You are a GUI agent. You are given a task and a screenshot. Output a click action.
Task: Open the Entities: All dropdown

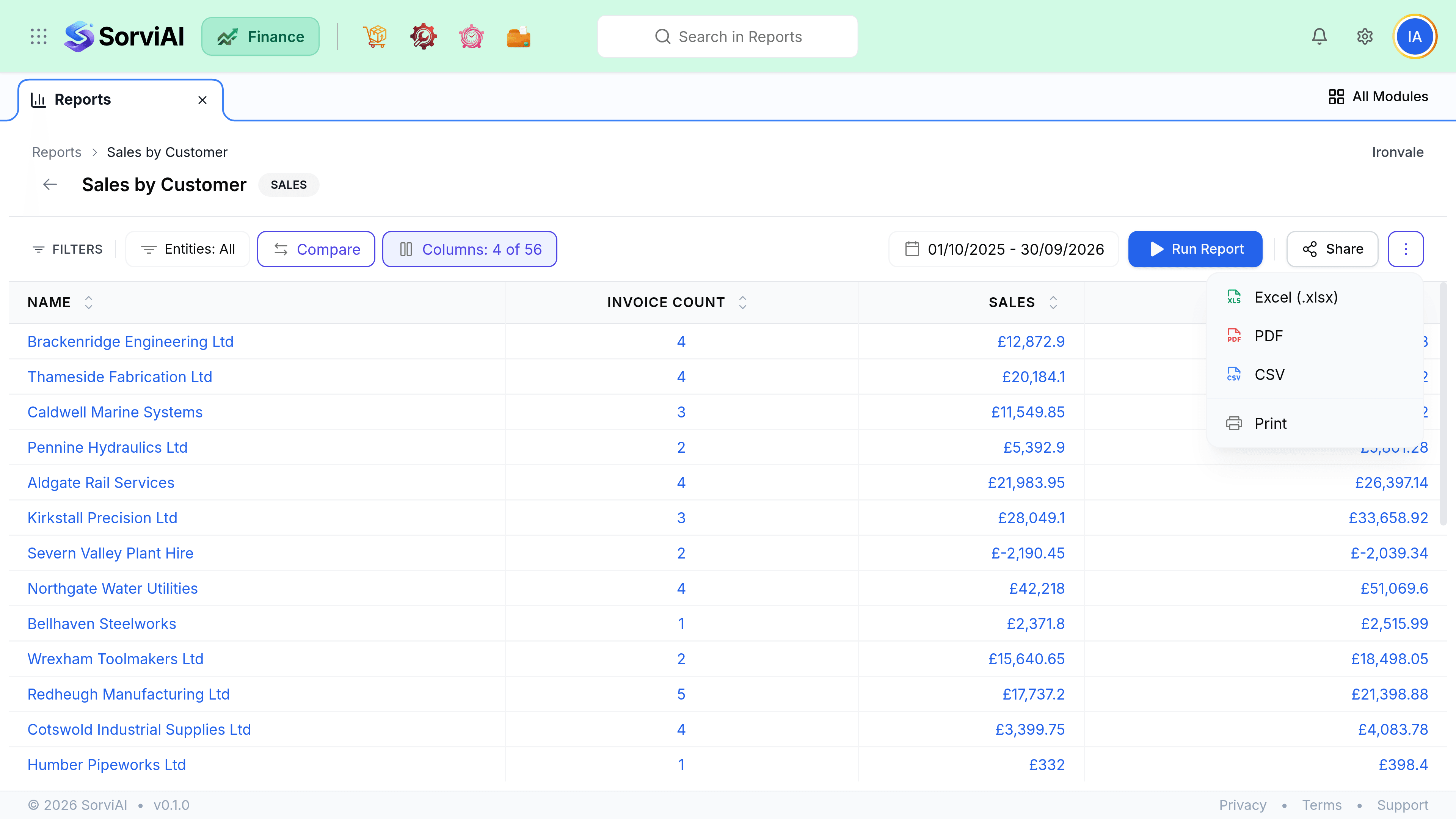click(188, 249)
